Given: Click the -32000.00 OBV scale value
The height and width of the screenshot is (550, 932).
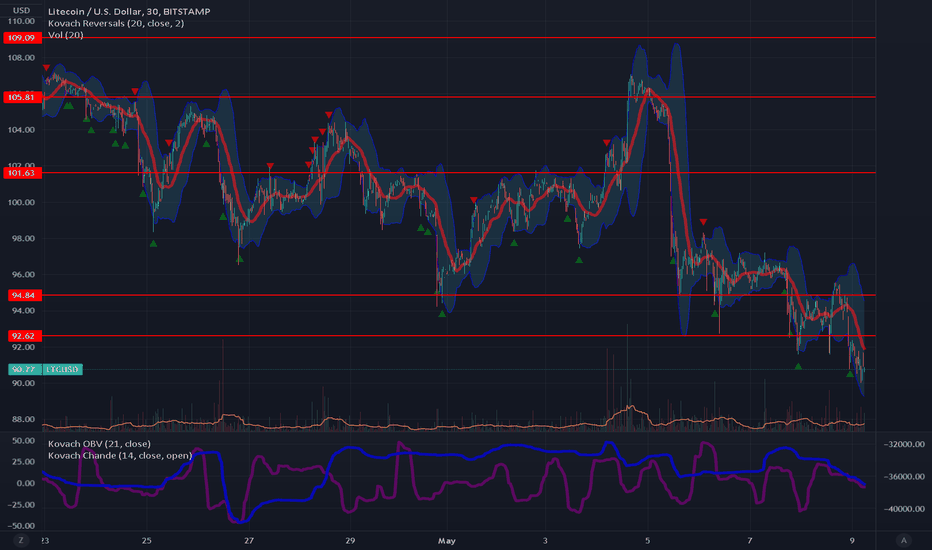Looking at the screenshot, I should pos(904,444).
